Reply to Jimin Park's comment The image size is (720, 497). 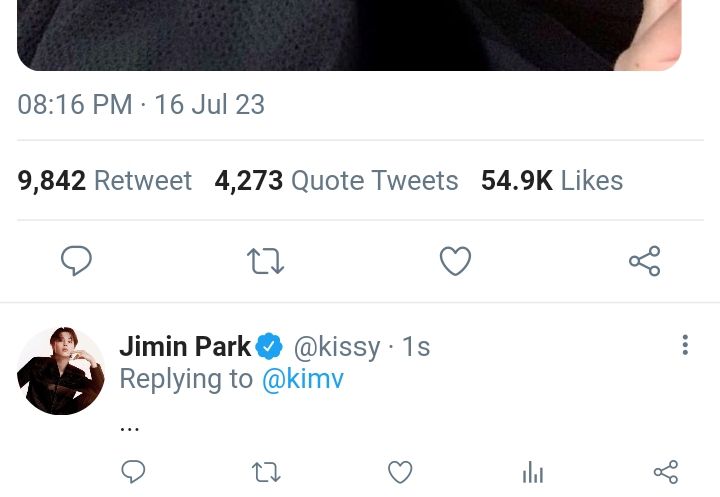click(x=133, y=472)
